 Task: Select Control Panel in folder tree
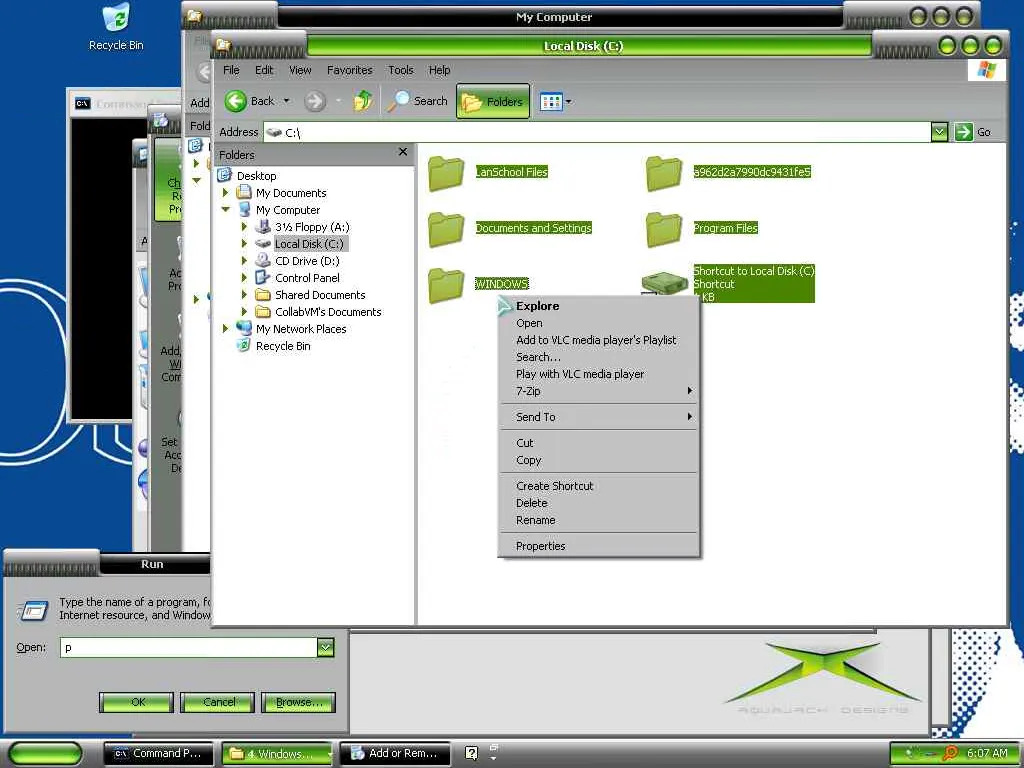[307, 278]
